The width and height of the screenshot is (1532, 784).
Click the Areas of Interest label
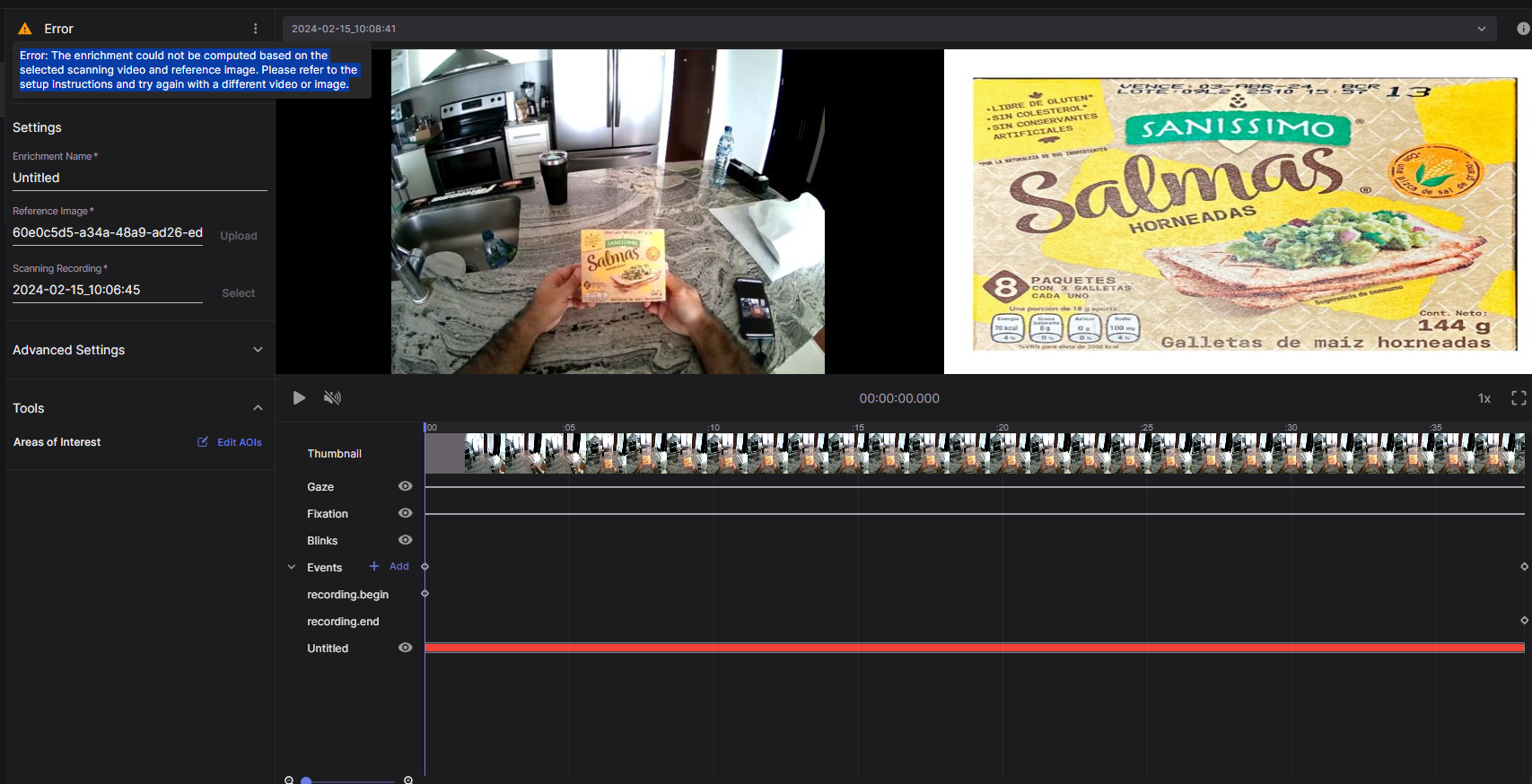(x=57, y=442)
